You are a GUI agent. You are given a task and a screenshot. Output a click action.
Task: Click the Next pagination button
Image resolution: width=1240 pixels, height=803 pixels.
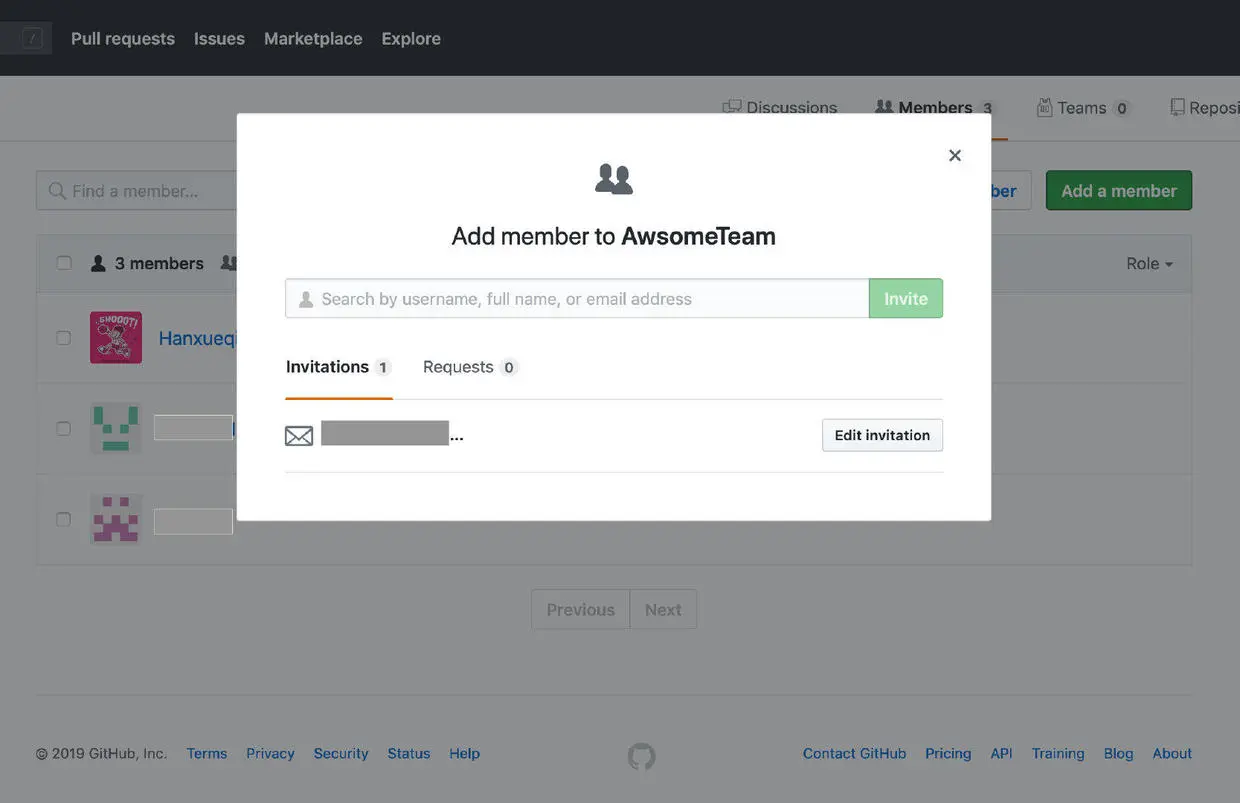click(x=663, y=609)
